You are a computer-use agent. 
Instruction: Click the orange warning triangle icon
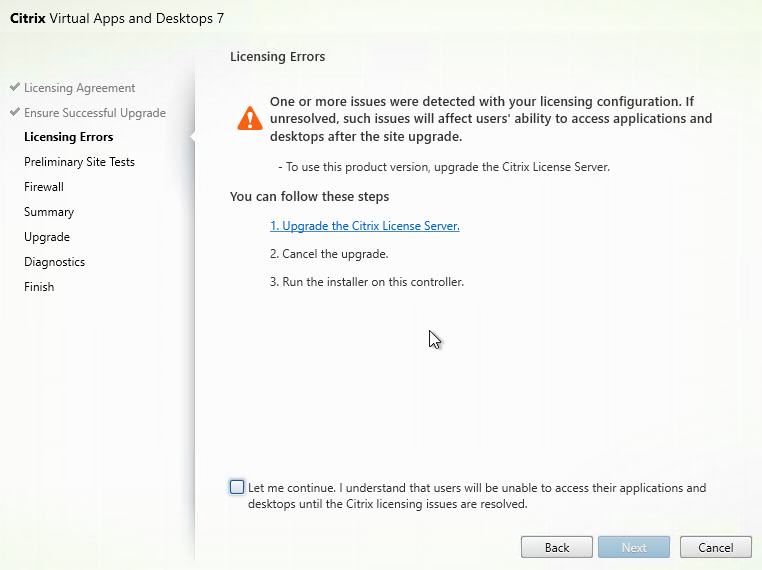250,118
